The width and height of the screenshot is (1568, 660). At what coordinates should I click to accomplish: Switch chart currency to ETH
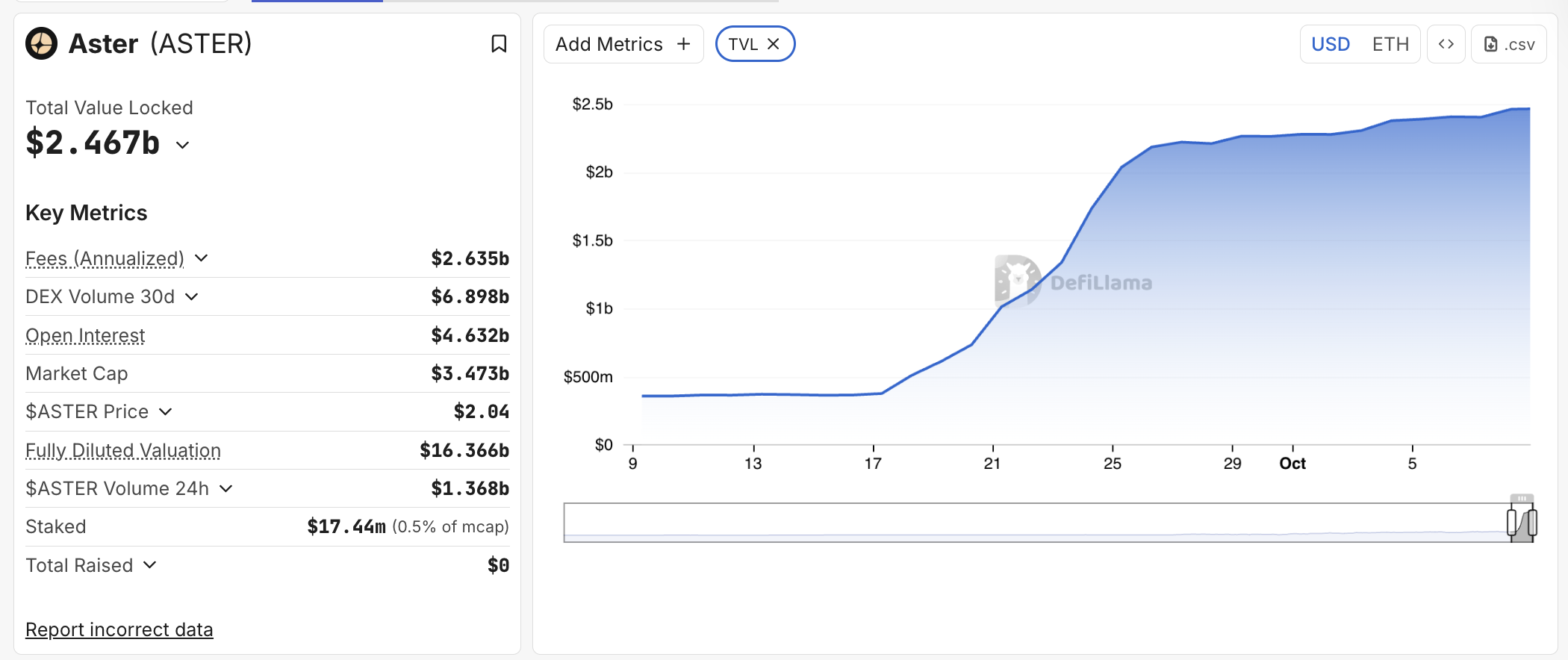(x=1390, y=44)
